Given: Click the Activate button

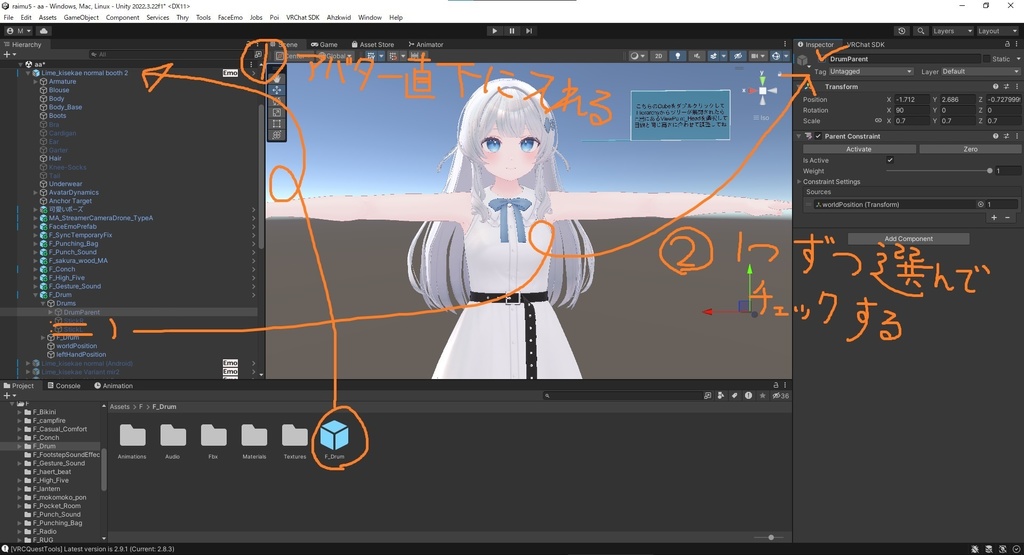Looking at the screenshot, I should (x=858, y=149).
